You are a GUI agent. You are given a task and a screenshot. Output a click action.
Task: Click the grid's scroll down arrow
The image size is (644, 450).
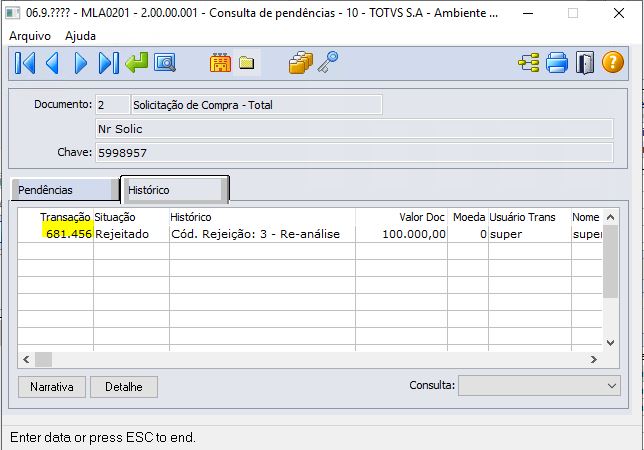pos(610,343)
